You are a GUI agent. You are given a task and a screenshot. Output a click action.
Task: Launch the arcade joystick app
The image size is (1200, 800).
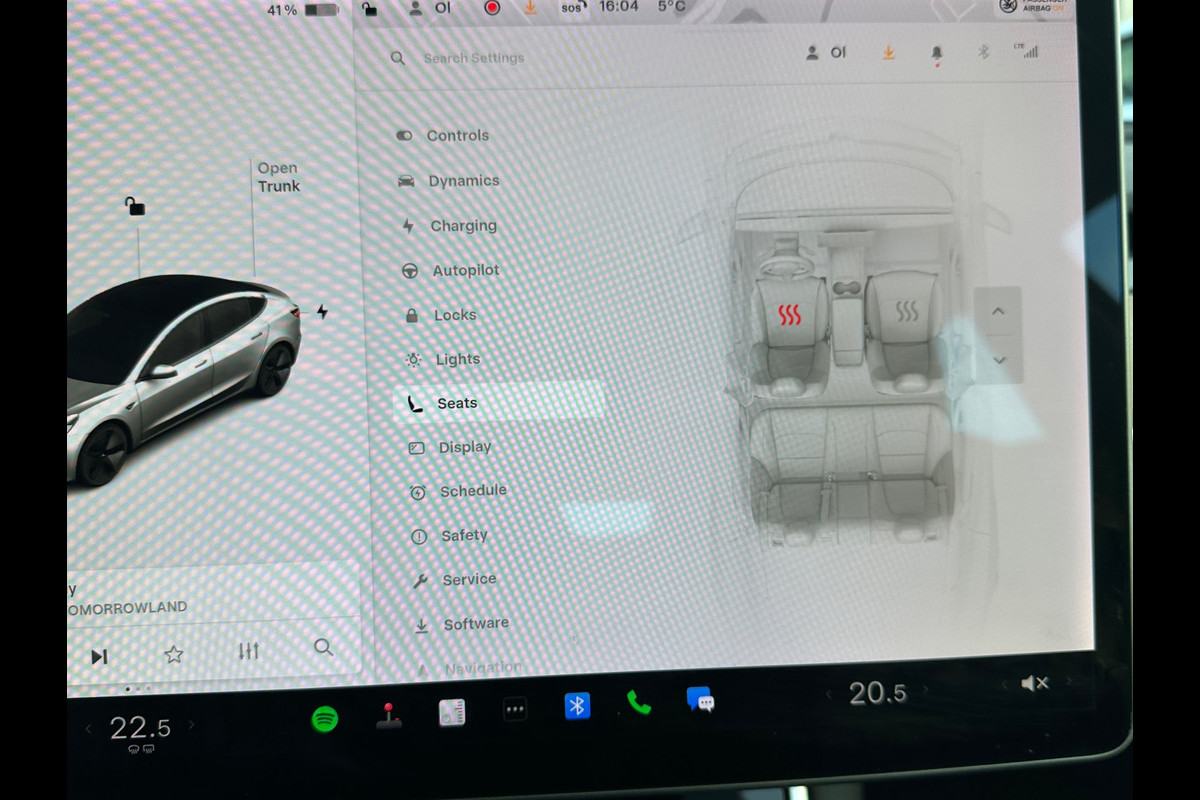tap(388, 715)
